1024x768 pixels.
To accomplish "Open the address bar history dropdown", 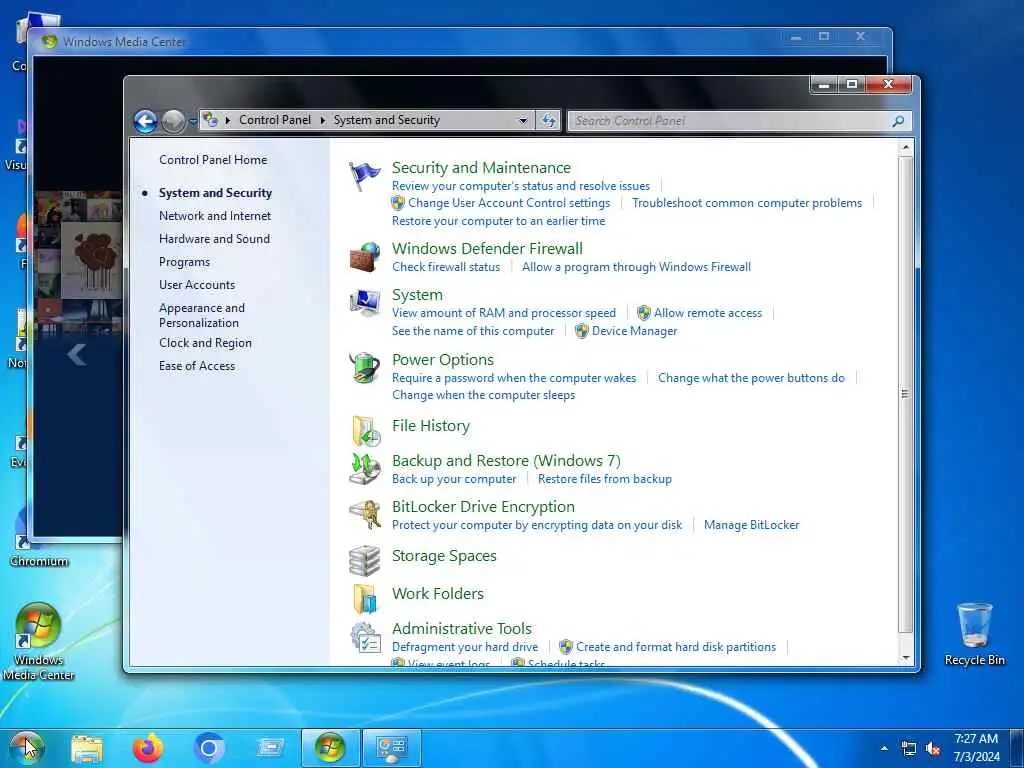I will coord(523,121).
